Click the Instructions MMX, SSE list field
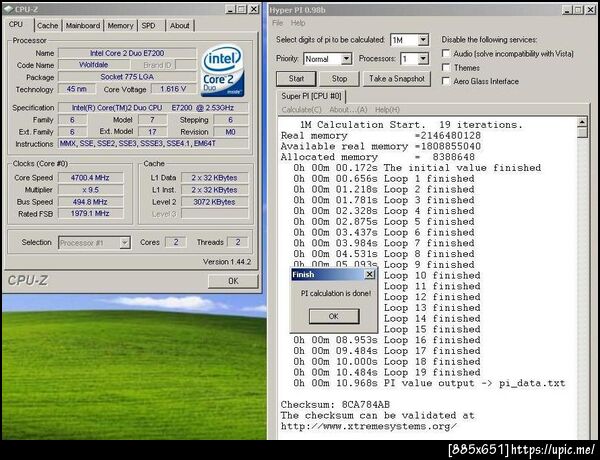The width and height of the screenshot is (600, 460). coord(153,144)
